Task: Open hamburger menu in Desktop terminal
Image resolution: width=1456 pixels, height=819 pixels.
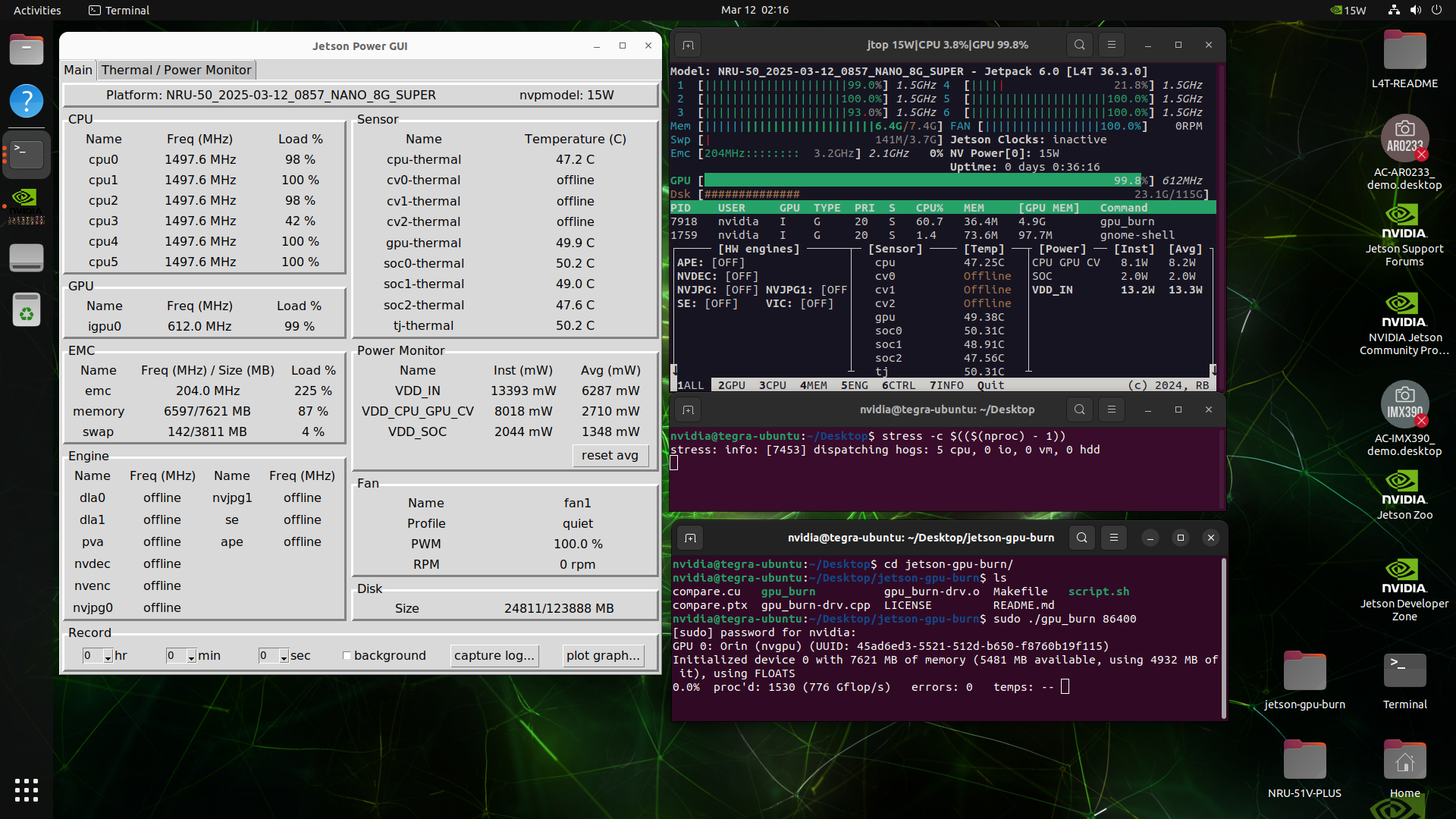Action: (1112, 409)
